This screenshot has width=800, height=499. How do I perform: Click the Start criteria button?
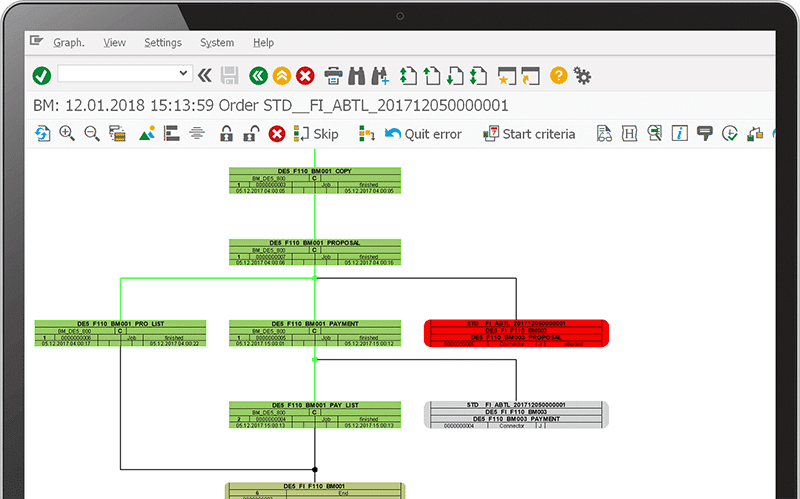pos(529,134)
